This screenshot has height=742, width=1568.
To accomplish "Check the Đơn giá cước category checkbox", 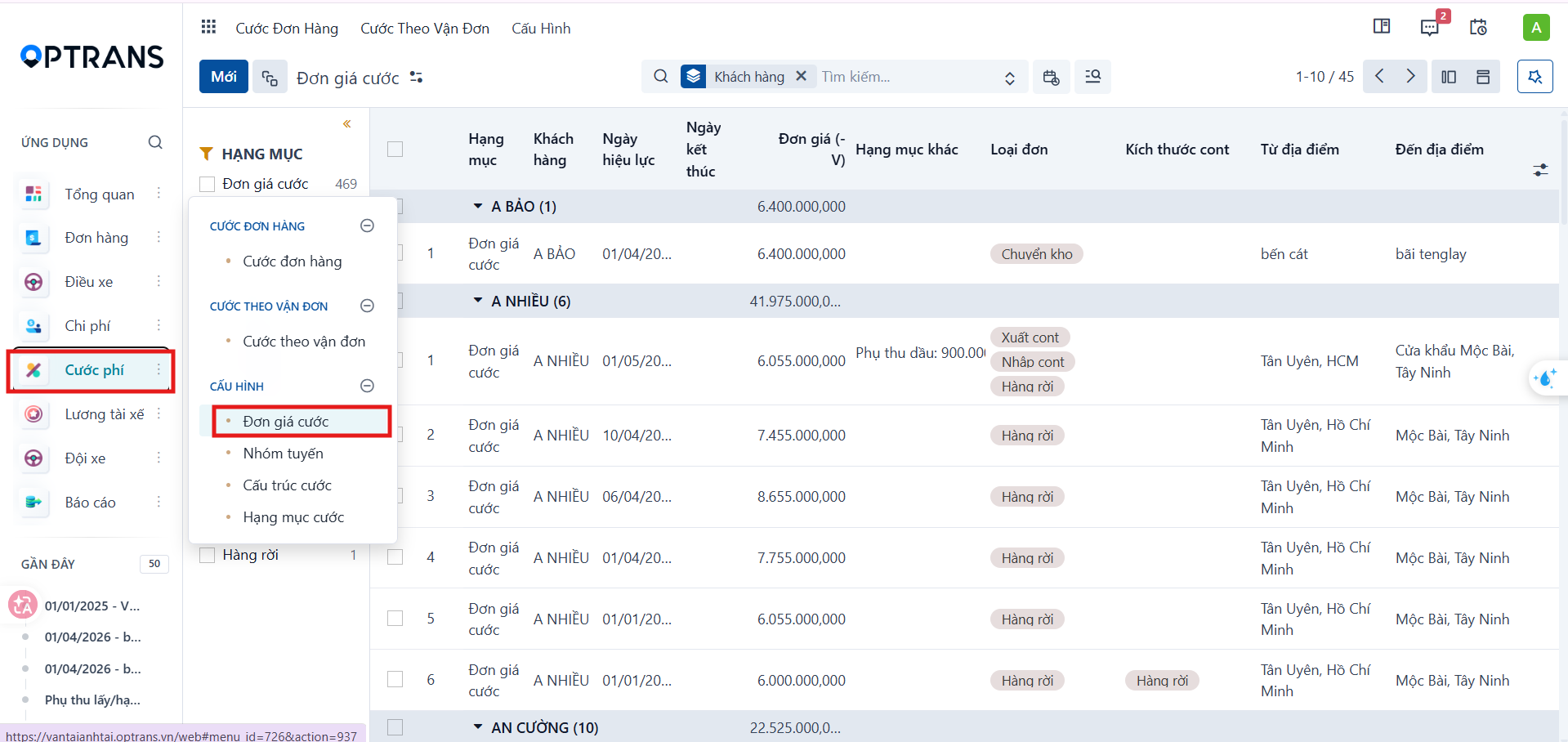I will pyautogui.click(x=208, y=184).
